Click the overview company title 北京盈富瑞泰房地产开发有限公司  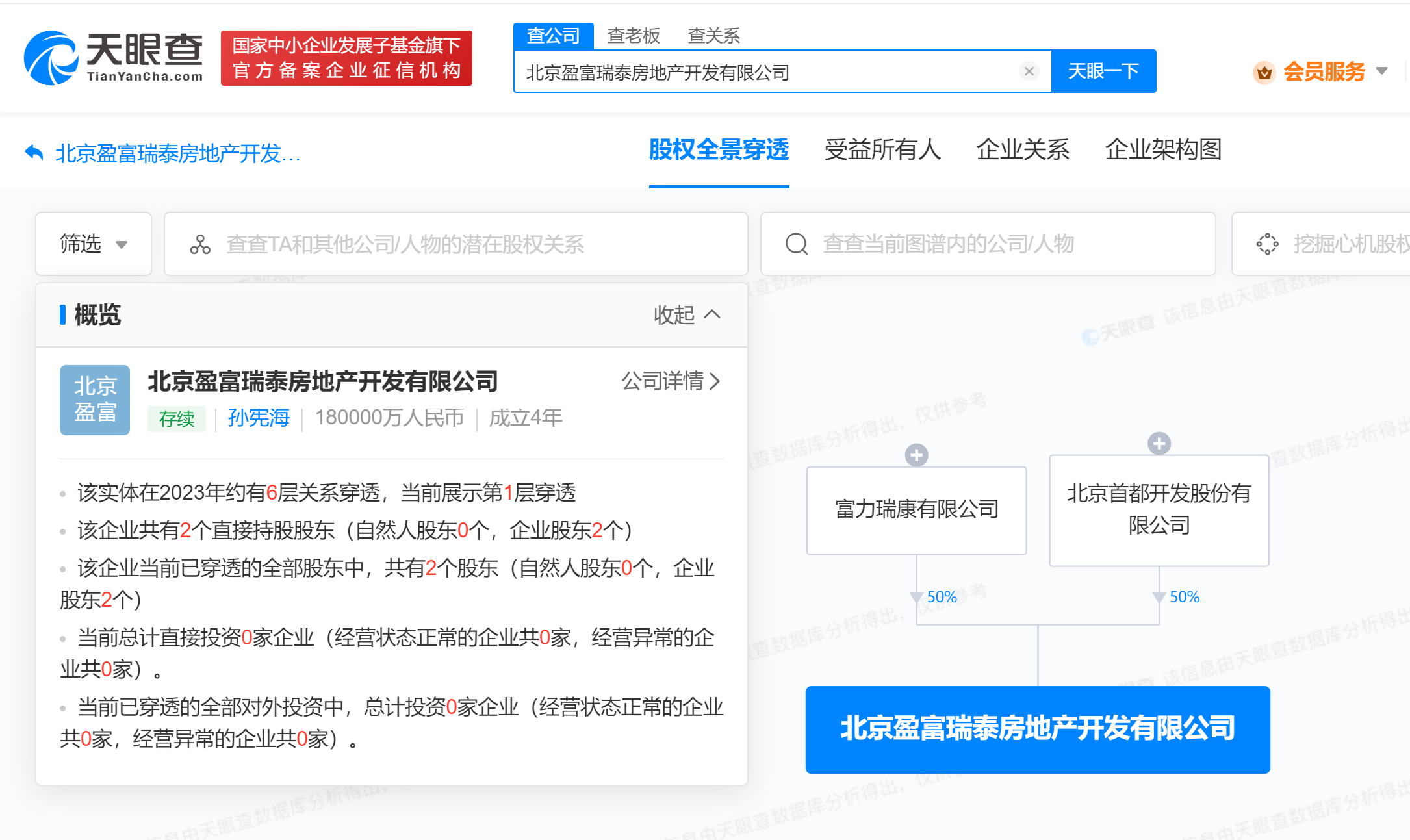pos(323,381)
